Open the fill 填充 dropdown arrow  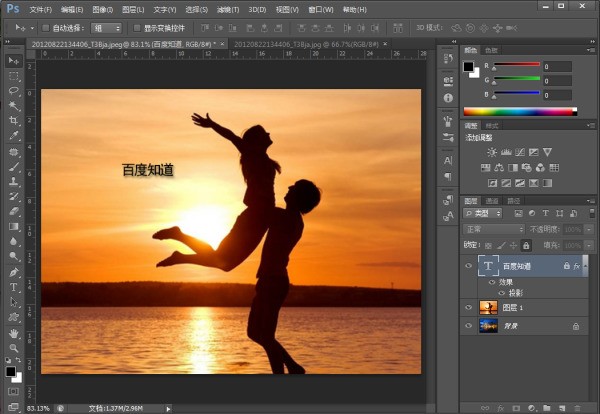coord(590,245)
